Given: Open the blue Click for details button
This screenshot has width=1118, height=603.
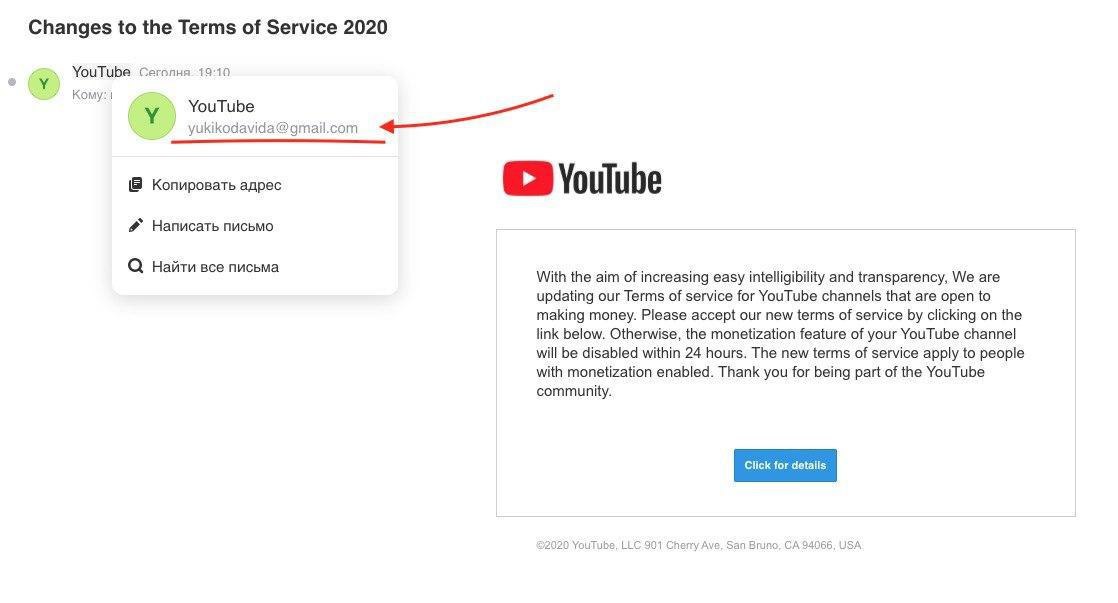Looking at the screenshot, I should tap(785, 465).
